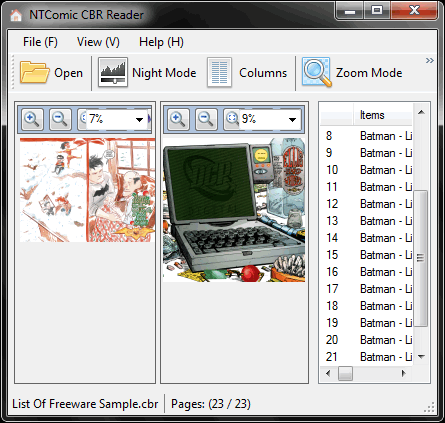This screenshot has height=423, width=445.
Task: Open the 9% zoom dropdown
Action: [x=292, y=119]
